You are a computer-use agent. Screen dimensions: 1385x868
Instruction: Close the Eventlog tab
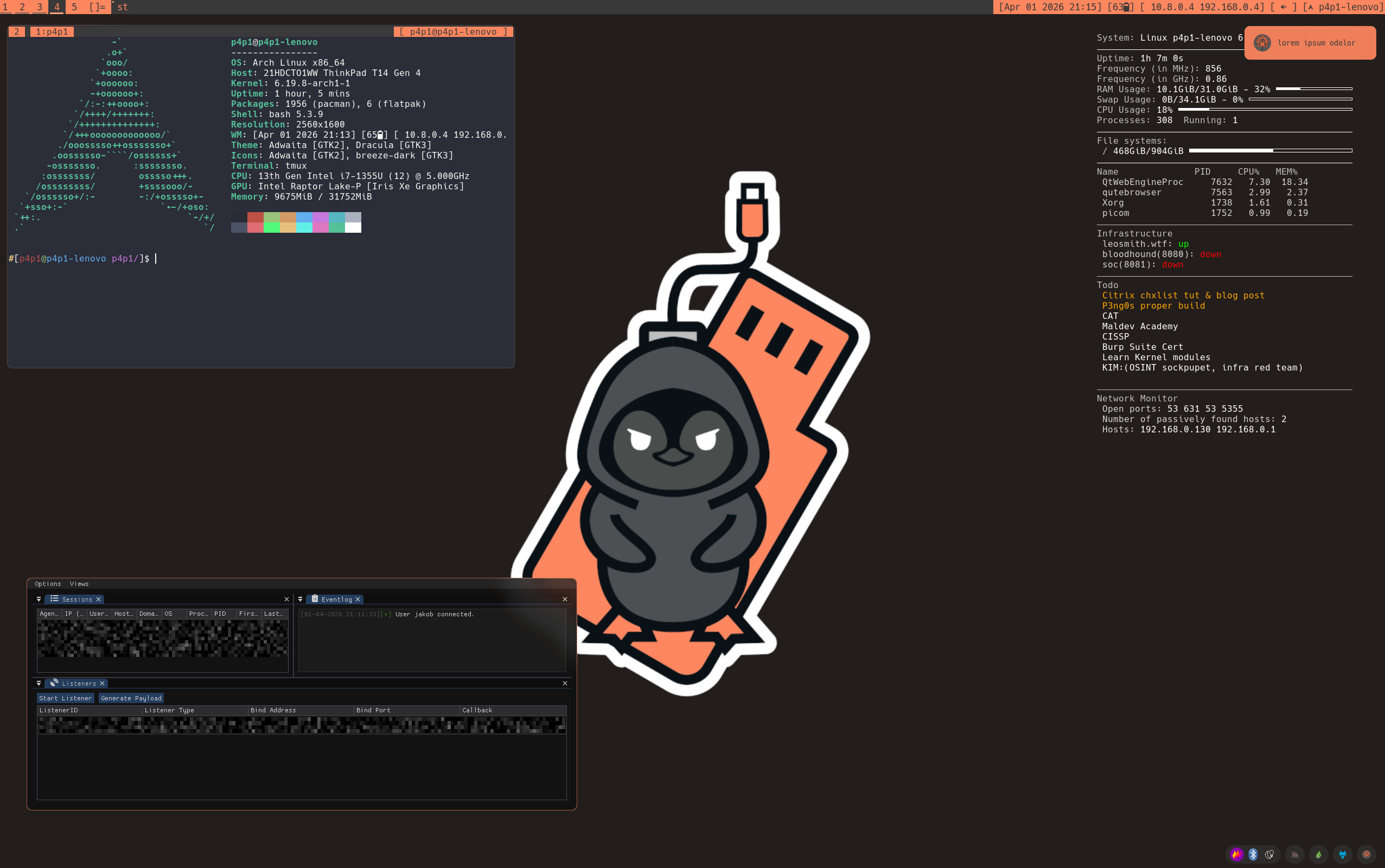click(358, 599)
